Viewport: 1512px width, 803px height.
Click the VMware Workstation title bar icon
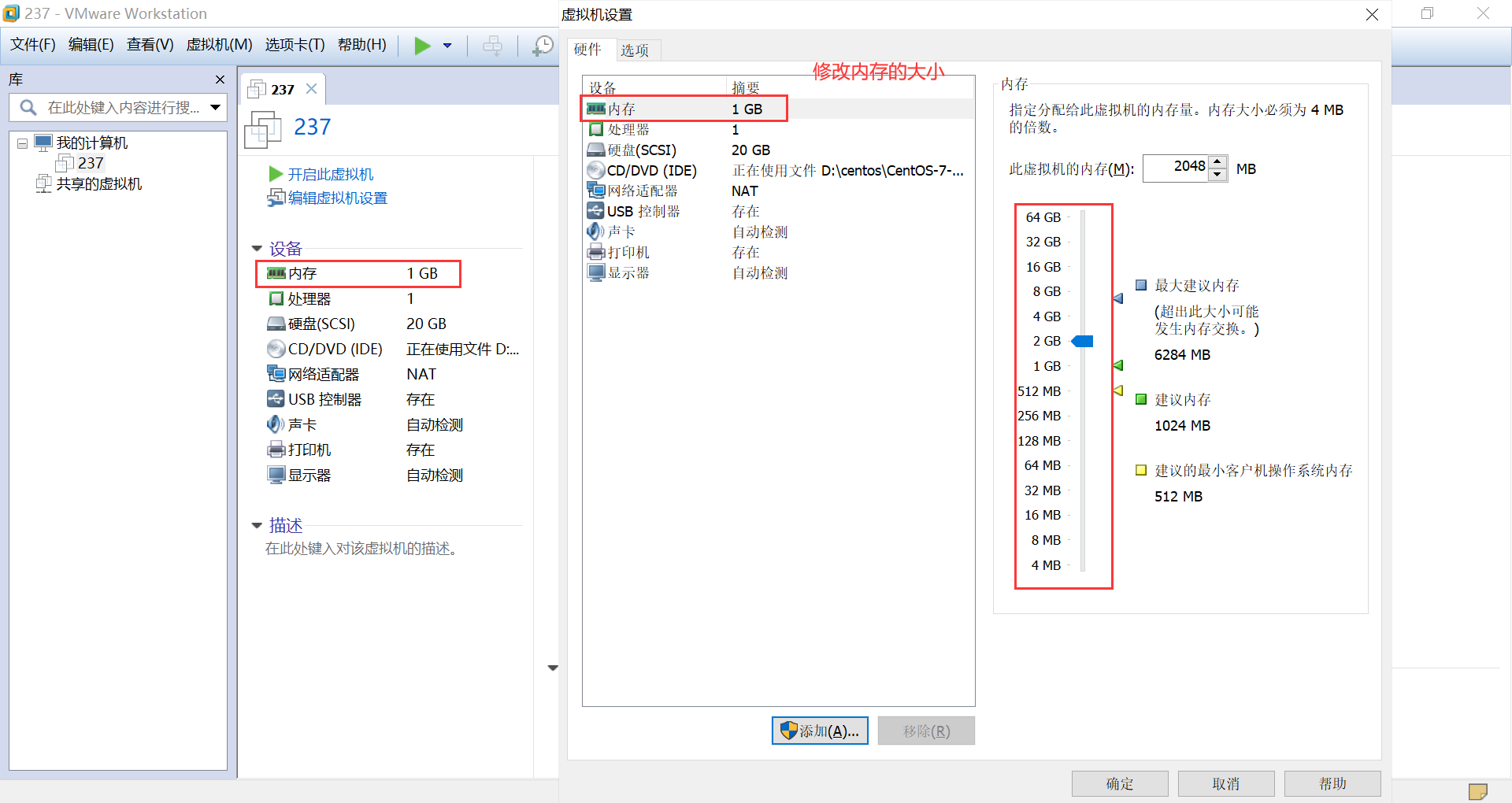click(x=11, y=13)
